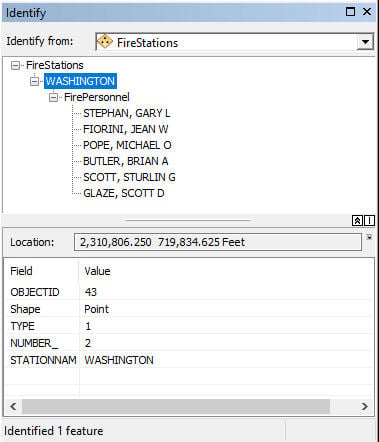Collapse the FirePersonnel tree node
Image resolution: width=379 pixels, height=442 pixels.
(x=53, y=97)
